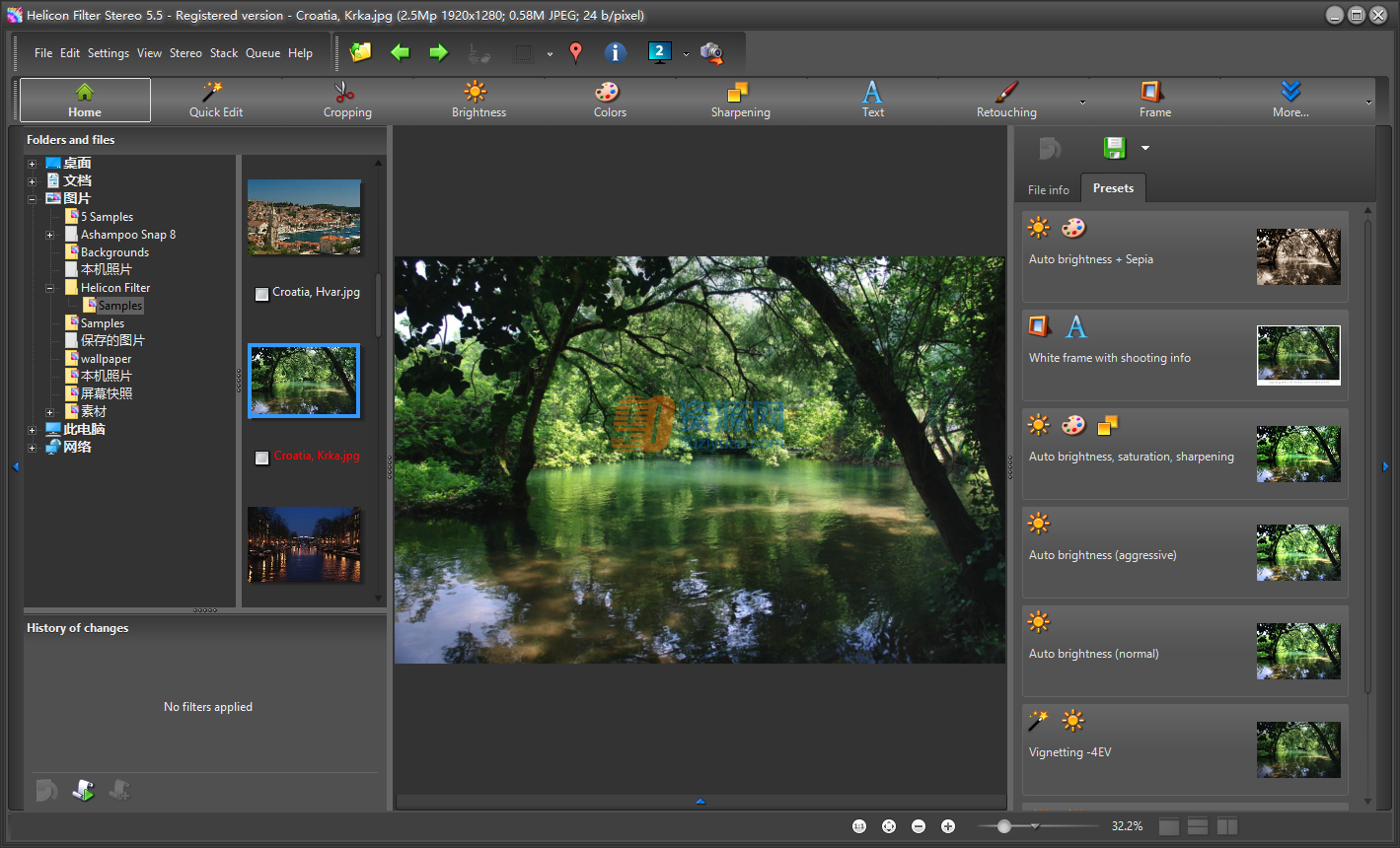Apply the Vignetting -4EV preset
The height and width of the screenshot is (848, 1400).
tap(1185, 749)
